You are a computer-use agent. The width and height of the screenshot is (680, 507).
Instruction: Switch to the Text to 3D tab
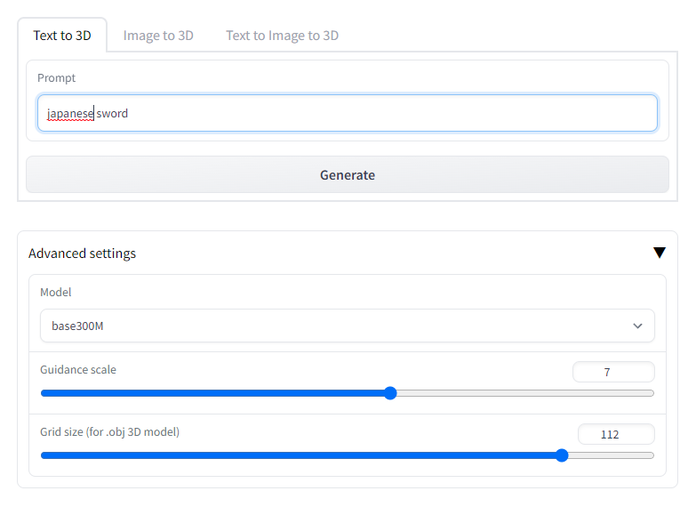click(x=62, y=35)
